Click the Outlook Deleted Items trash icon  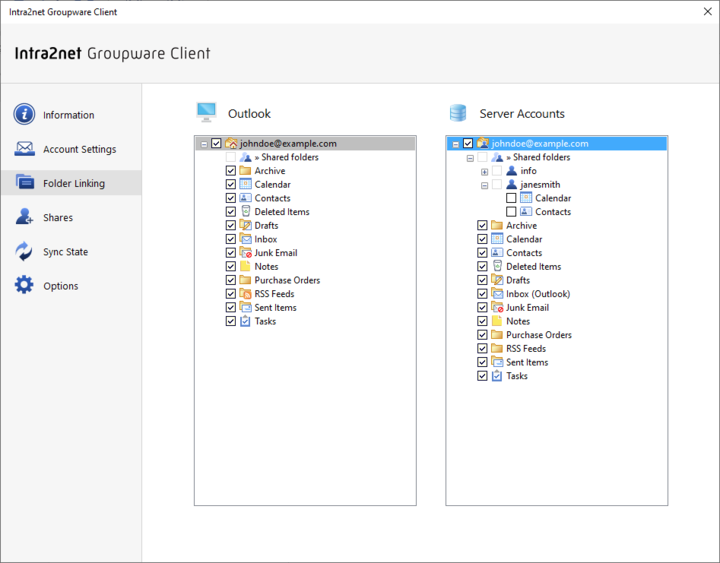click(x=246, y=211)
